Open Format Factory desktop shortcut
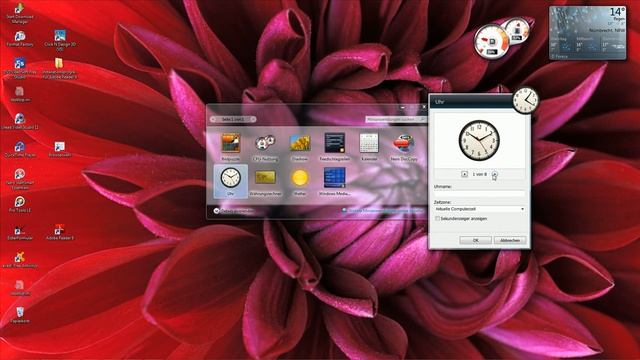This screenshot has width=640, height=360. (x=20, y=39)
